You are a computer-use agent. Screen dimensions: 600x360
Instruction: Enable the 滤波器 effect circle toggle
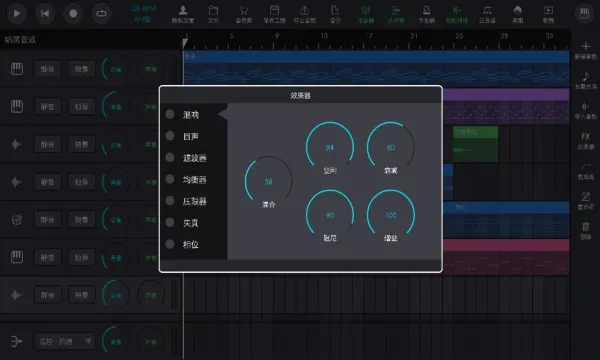tap(170, 157)
